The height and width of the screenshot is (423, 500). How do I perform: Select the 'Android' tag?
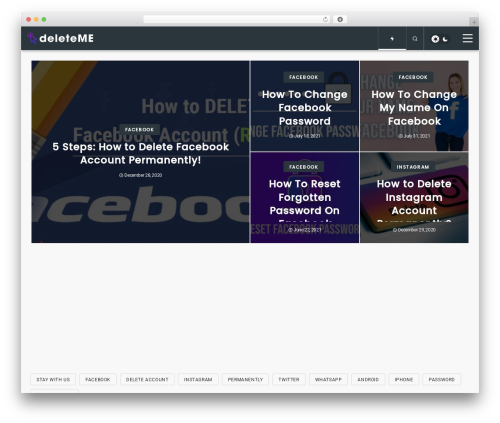(368, 379)
